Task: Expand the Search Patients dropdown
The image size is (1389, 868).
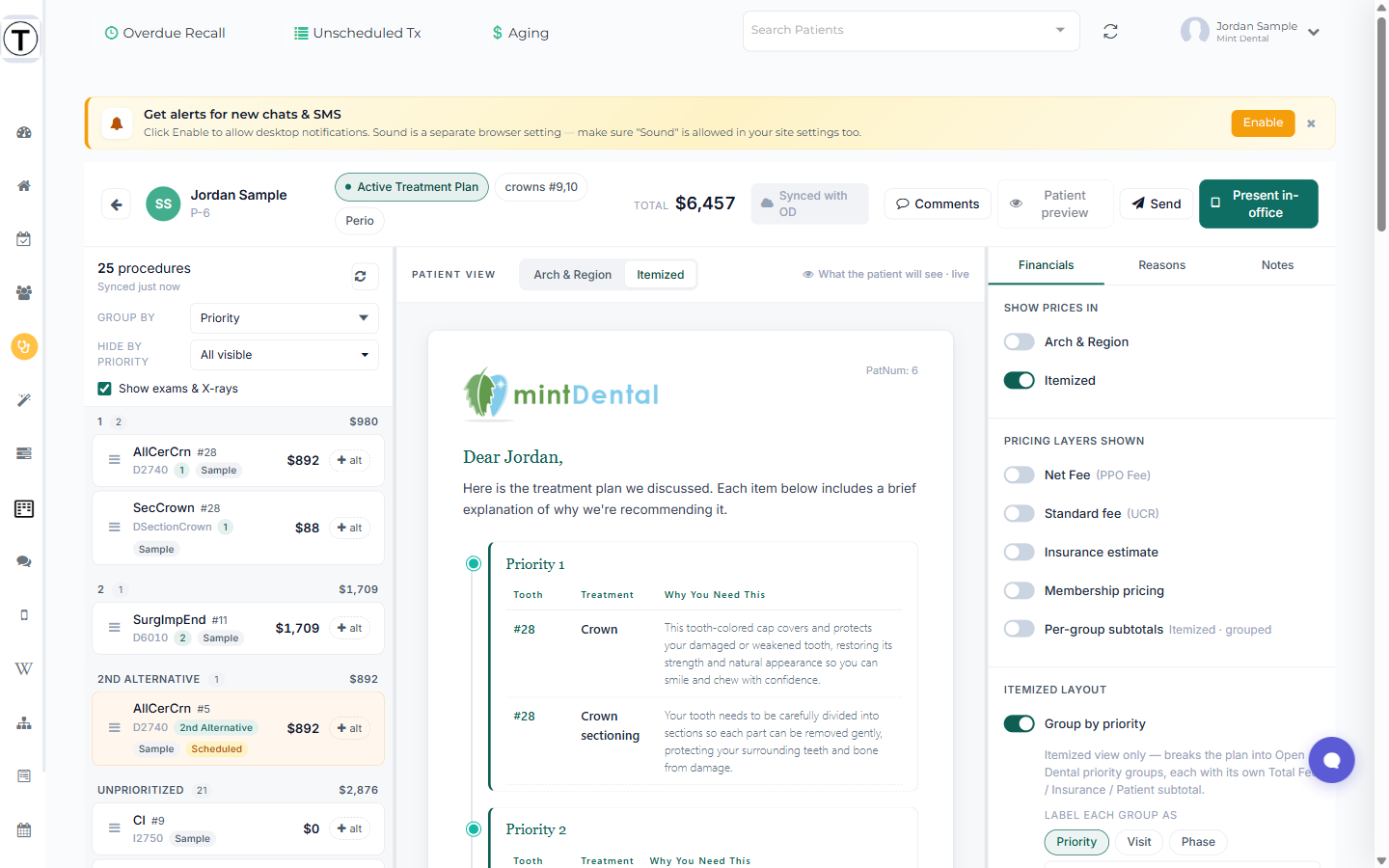Action: click(1060, 30)
